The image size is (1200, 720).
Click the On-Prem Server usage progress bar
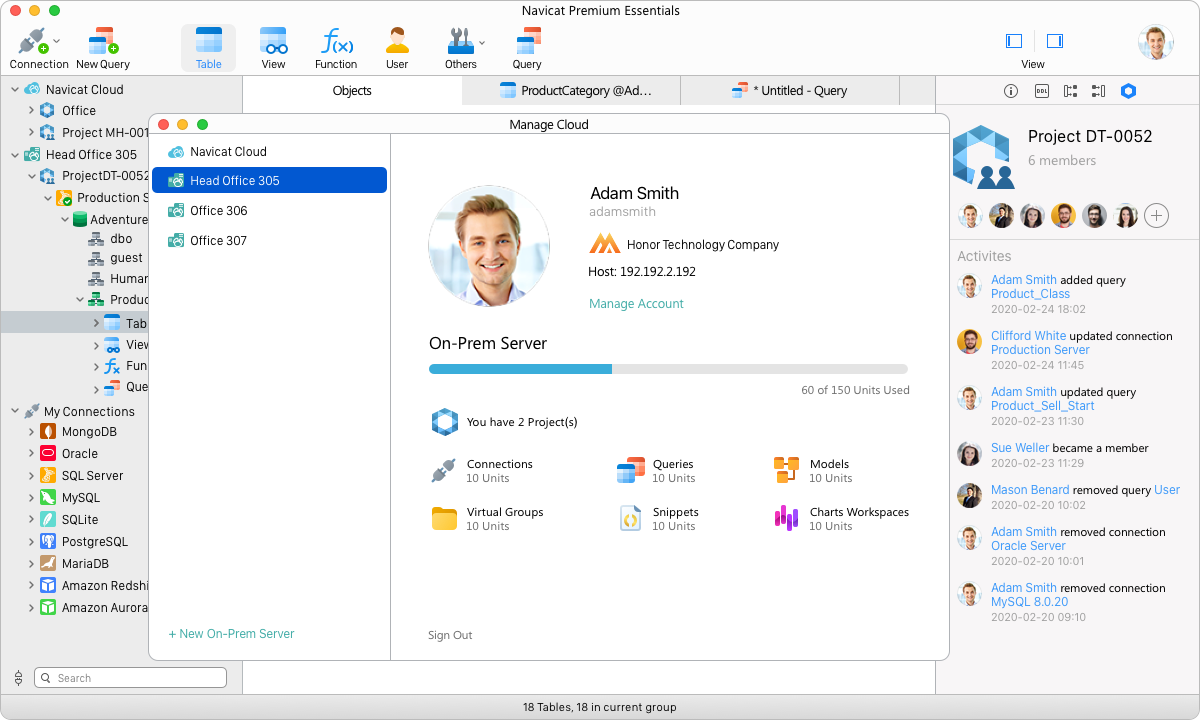[668, 369]
